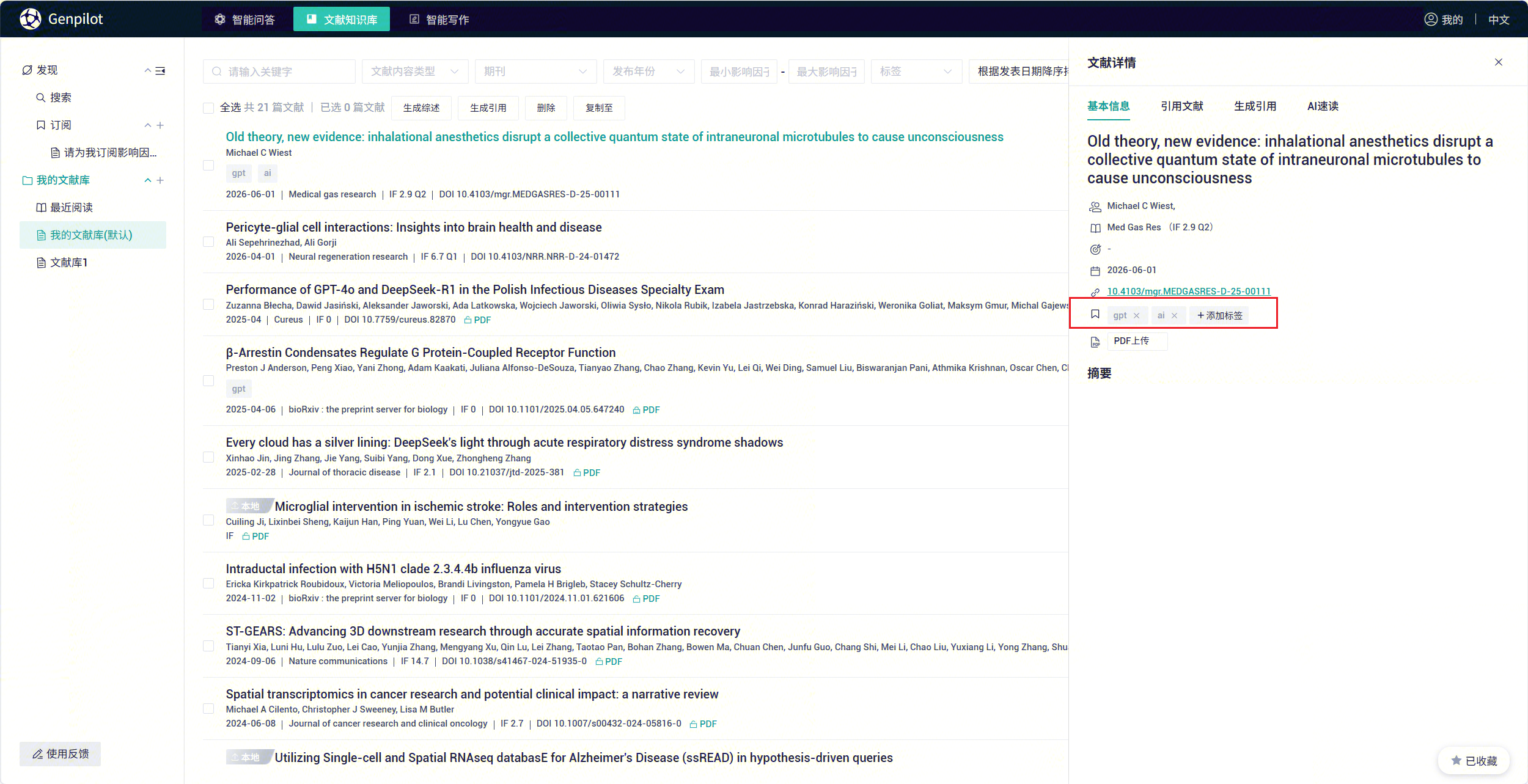Click the 生成综述 button
This screenshot has height=784, width=1528.
421,108
